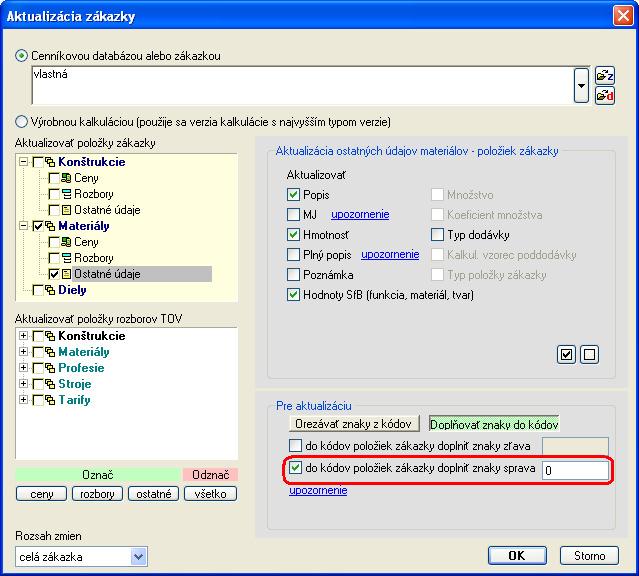Screen dimensions: 639x576
Task: Enable the Typ dodávky checkbox
Action: click(x=437, y=234)
